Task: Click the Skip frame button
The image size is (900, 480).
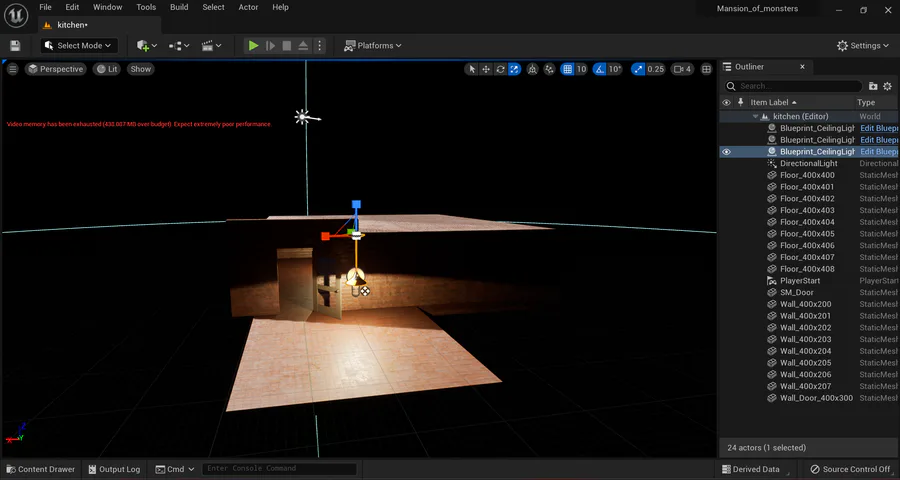Action: [x=270, y=45]
